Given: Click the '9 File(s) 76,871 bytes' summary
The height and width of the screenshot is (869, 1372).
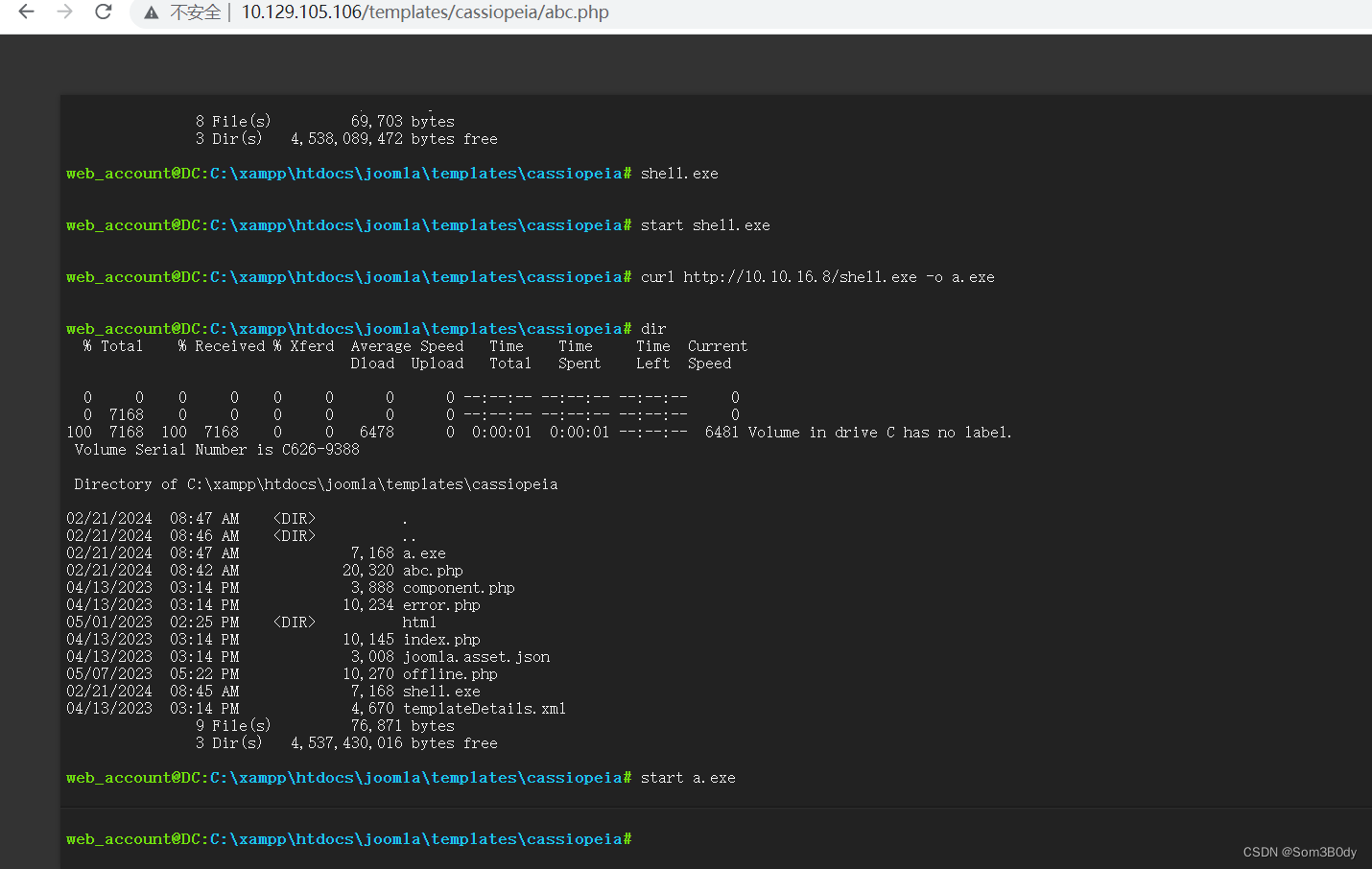Looking at the screenshot, I should click(x=325, y=726).
